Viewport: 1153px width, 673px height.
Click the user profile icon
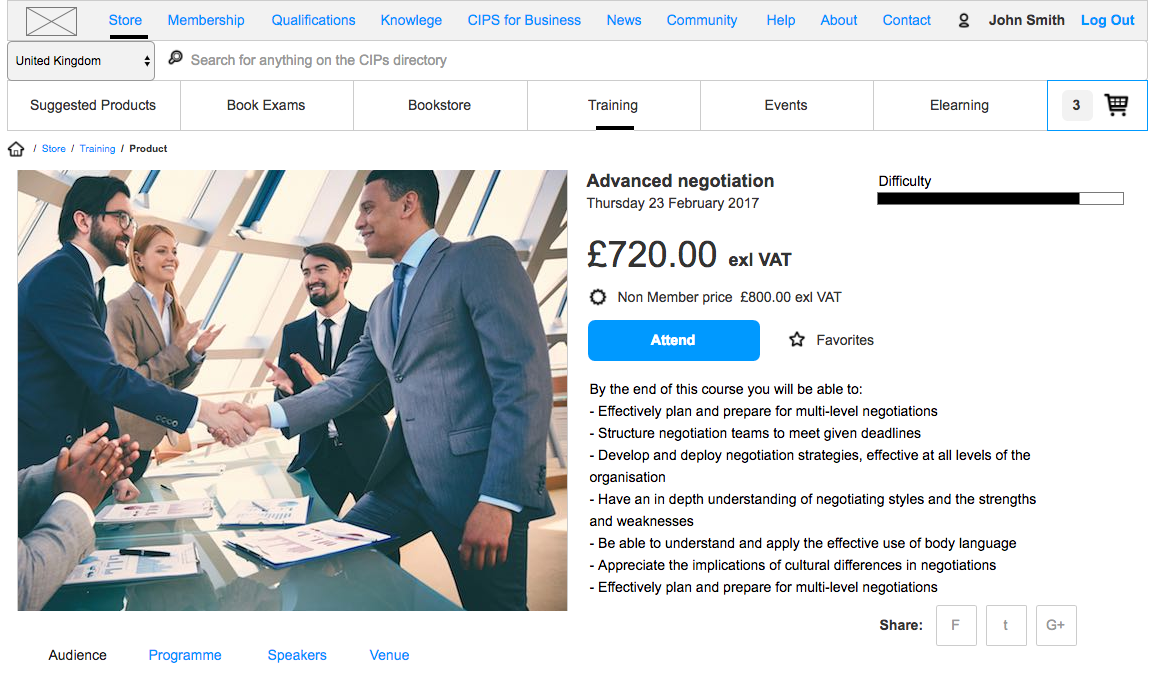pyautogui.click(x=964, y=20)
